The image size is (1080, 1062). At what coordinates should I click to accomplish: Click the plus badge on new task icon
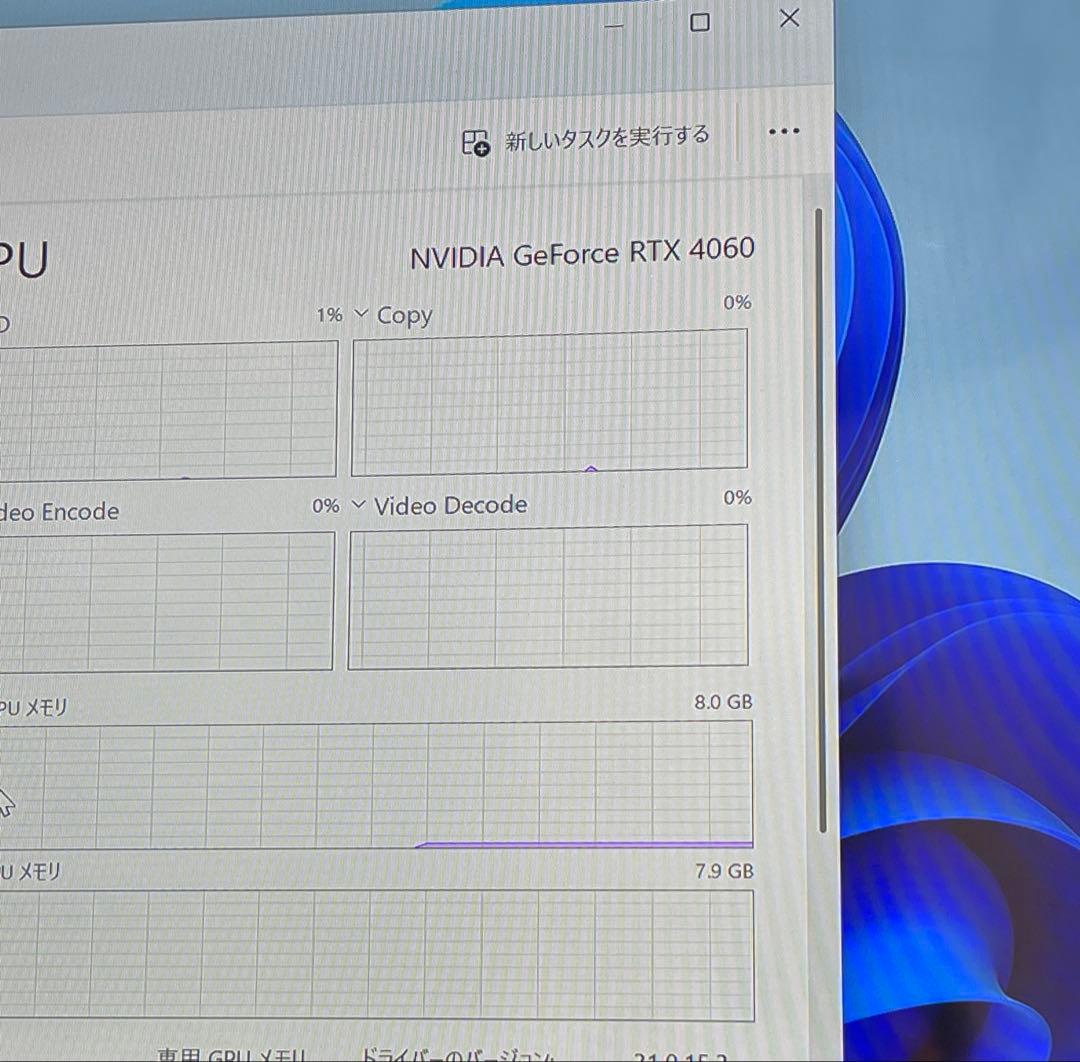[481, 149]
